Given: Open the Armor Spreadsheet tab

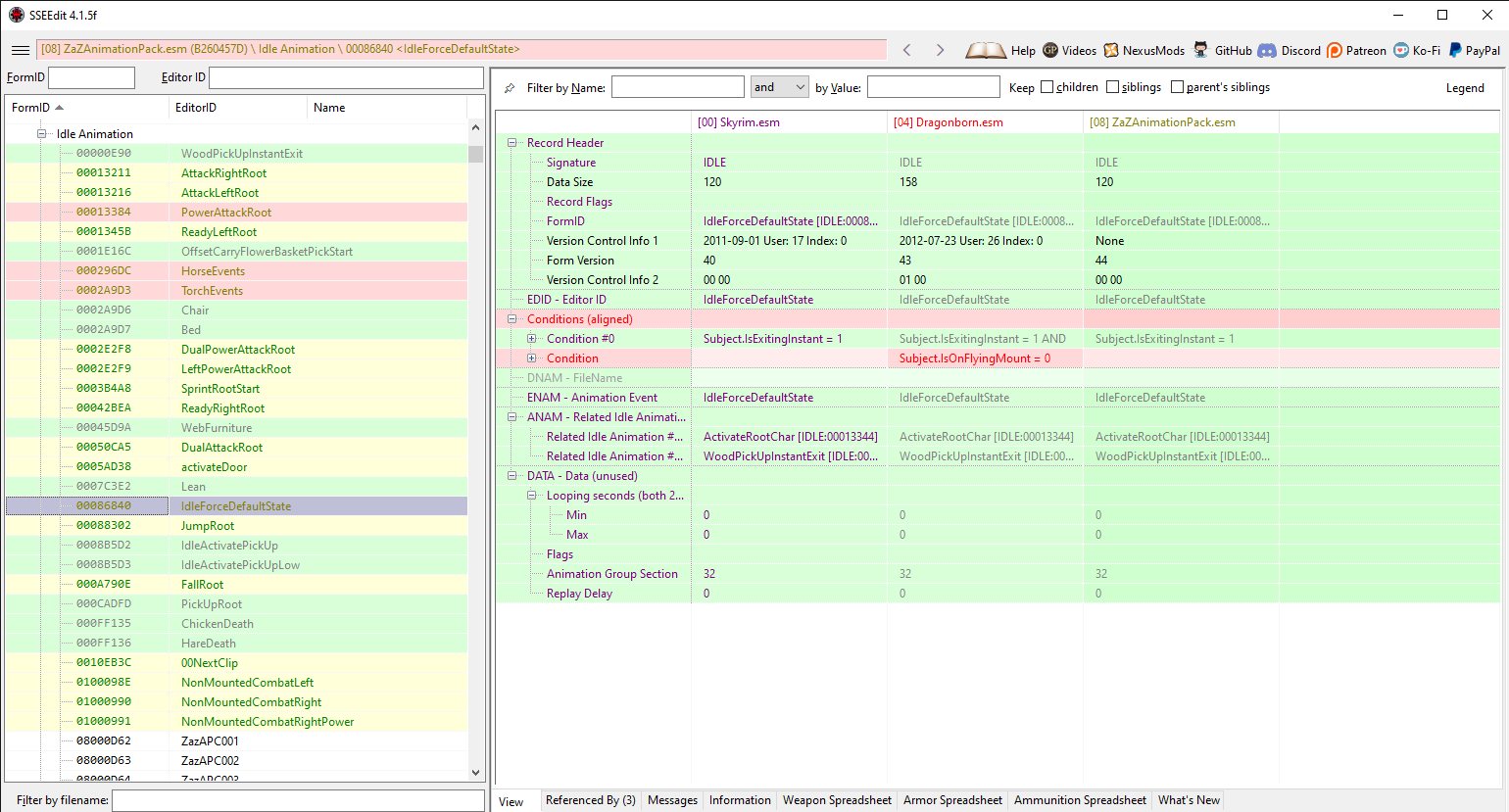Looking at the screenshot, I should 952,800.
